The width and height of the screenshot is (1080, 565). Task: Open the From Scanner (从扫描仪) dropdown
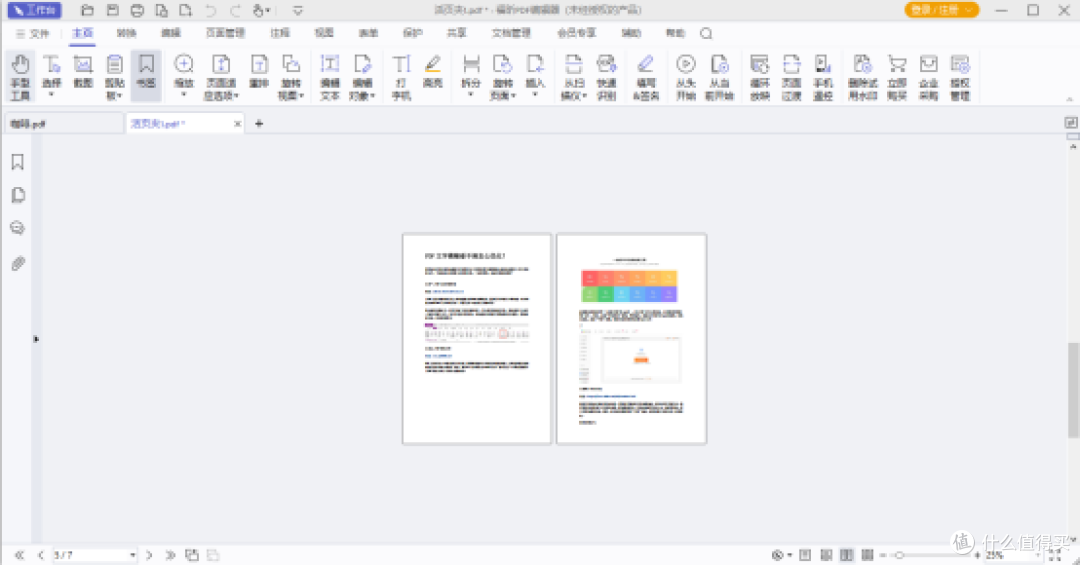pos(574,76)
